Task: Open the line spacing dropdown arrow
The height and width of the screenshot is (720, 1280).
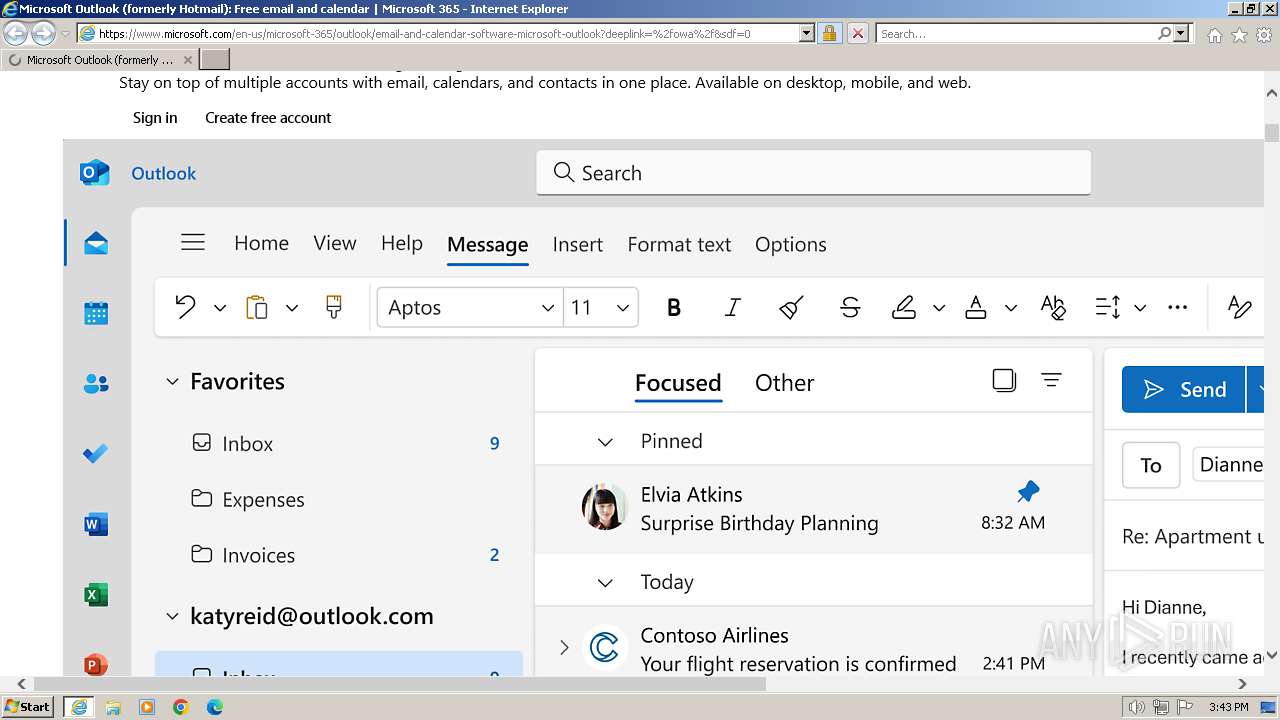Action: 1140,308
